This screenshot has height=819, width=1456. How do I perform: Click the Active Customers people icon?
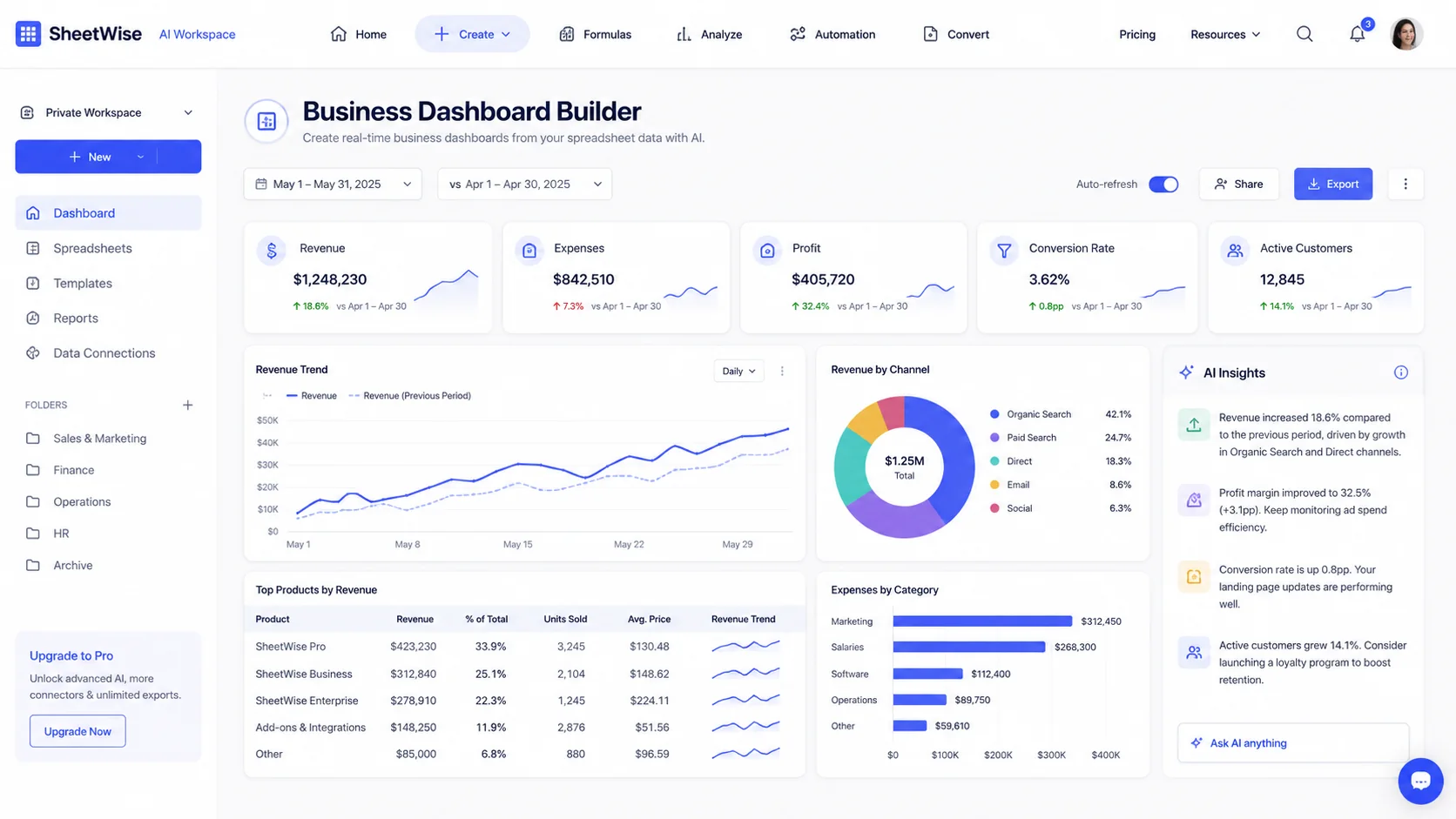1235,251
